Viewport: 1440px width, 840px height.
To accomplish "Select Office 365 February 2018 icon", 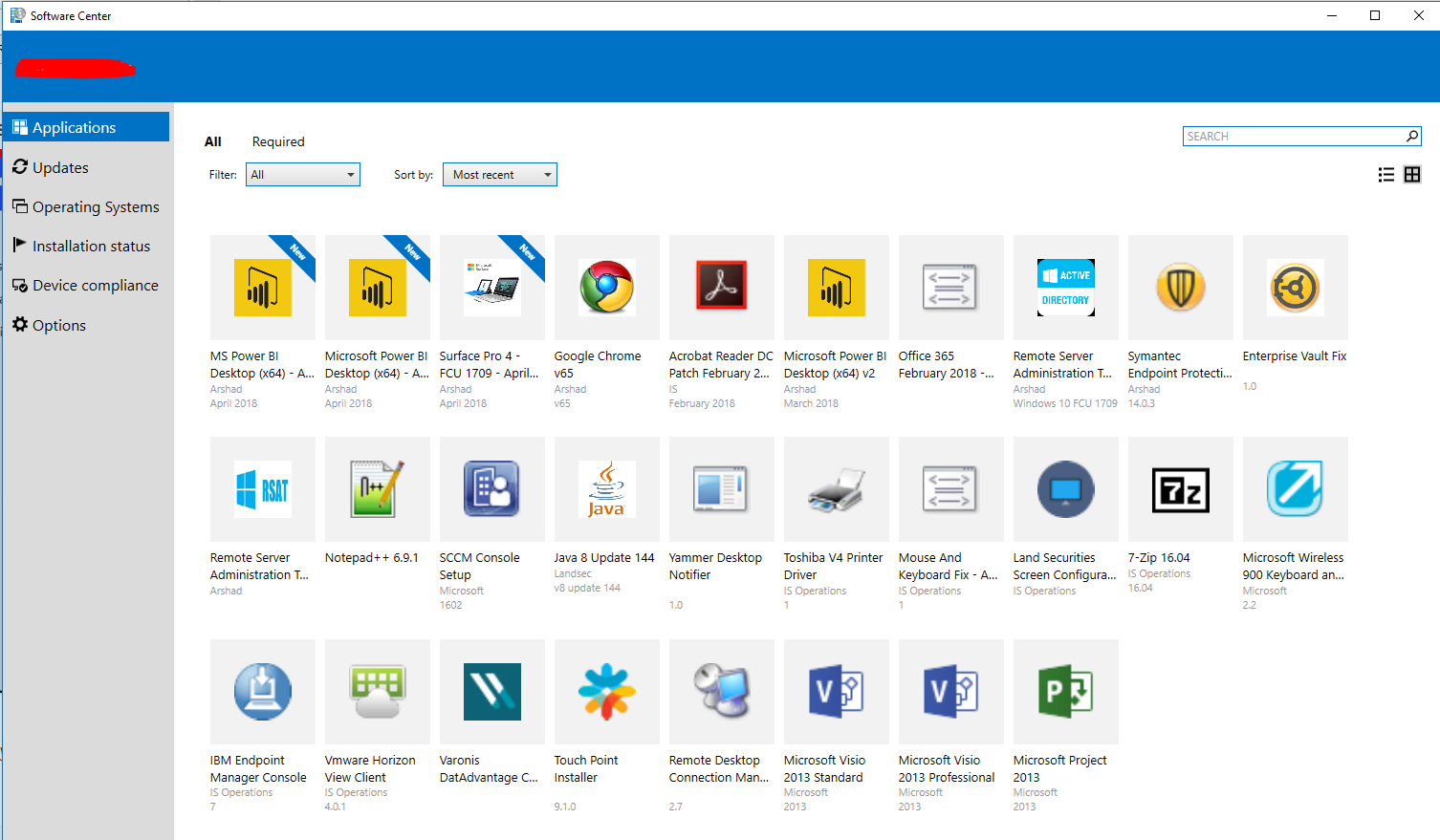I will [951, 288].
